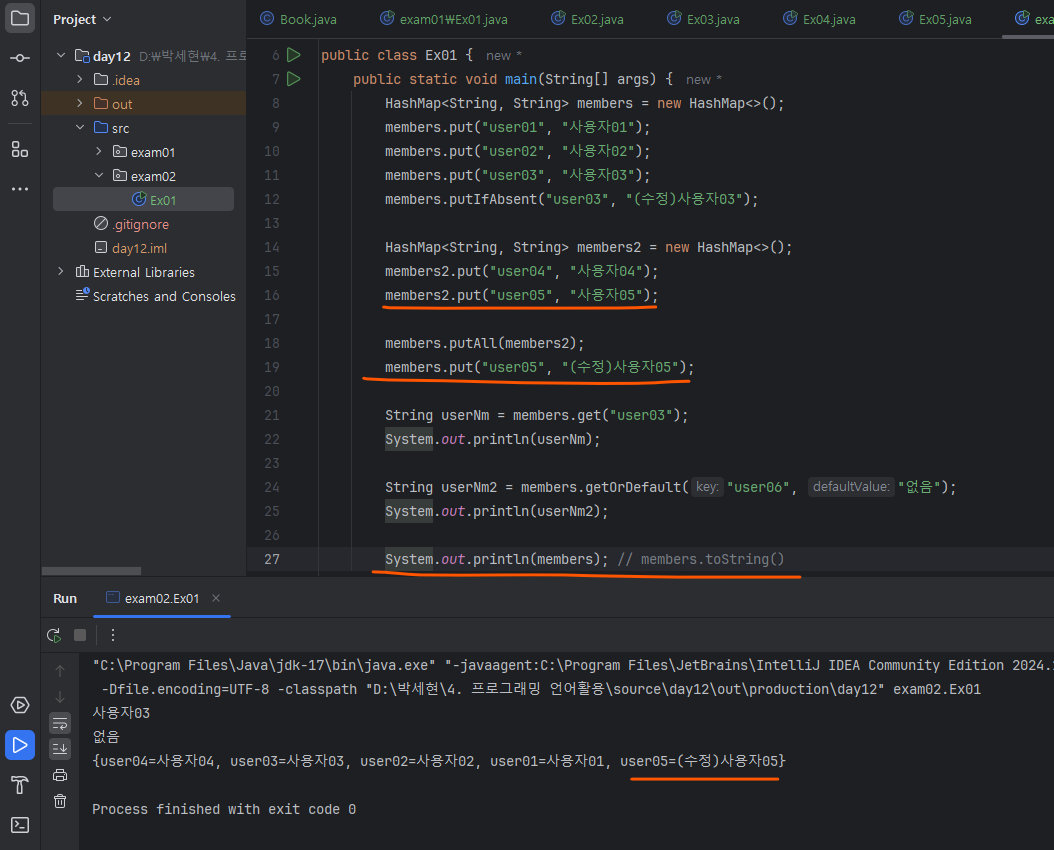Click the comment 'members.toString()' on line 27
Screen dimensions: 1054x850
tap(713, 559)
